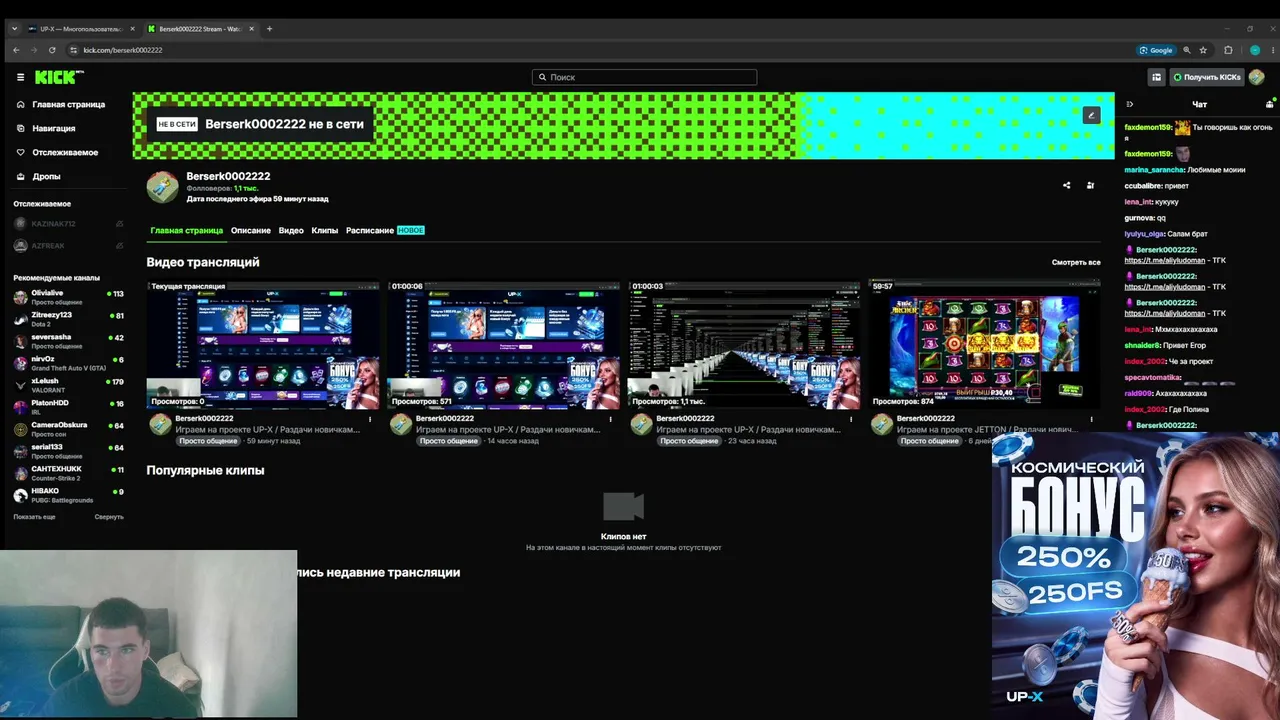
Task: Open recommended channel HIBAKO
Action: tap(68, 495)
